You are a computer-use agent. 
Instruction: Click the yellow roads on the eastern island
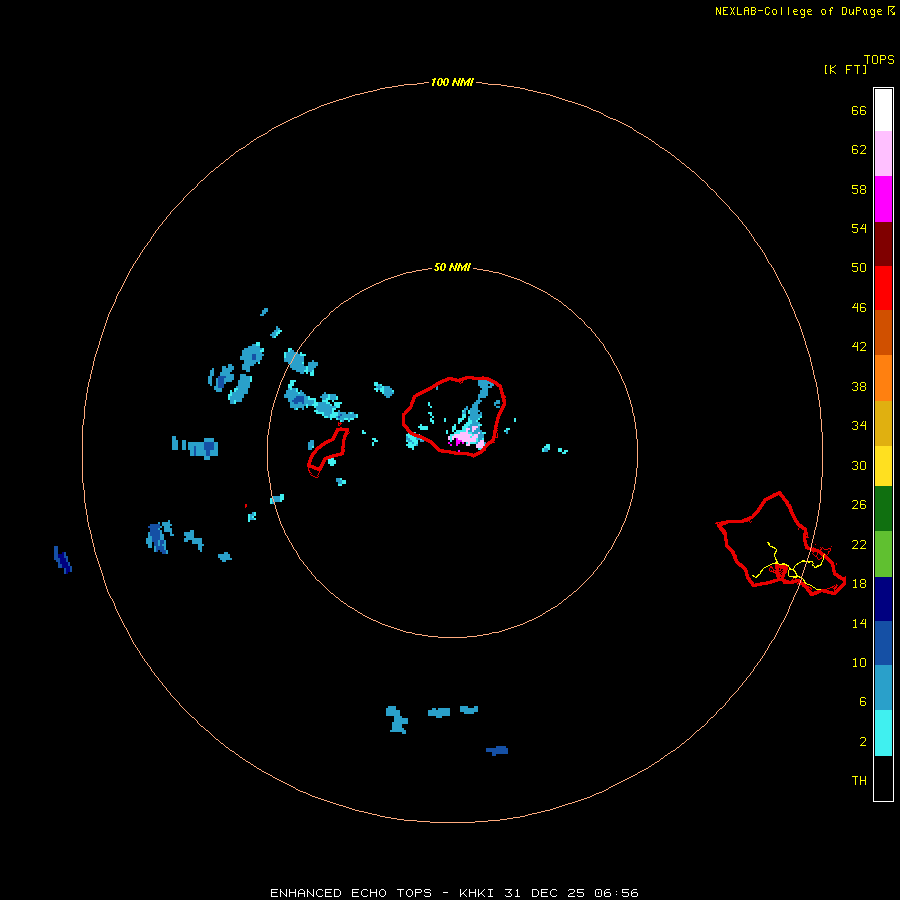click(791, 567)
